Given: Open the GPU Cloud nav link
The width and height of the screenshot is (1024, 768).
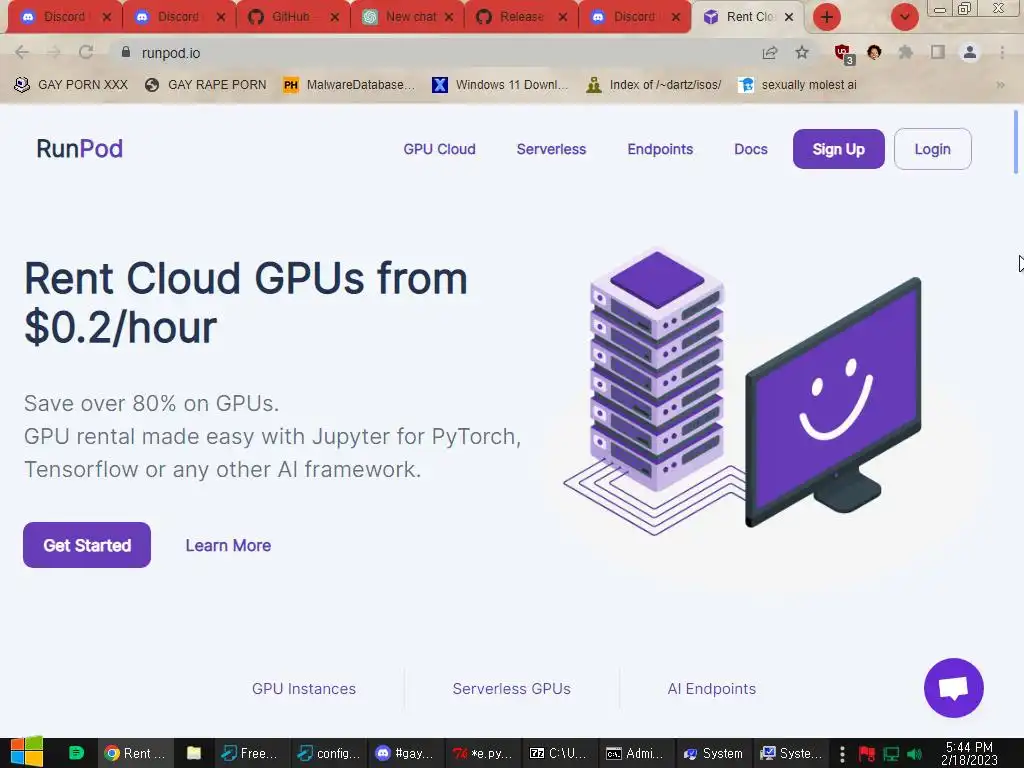Looking at the screenshot, I should tap(440, 149).
